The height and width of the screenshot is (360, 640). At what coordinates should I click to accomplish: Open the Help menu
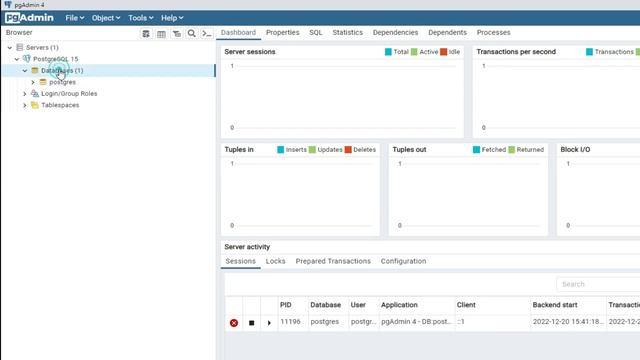point(172,18)
